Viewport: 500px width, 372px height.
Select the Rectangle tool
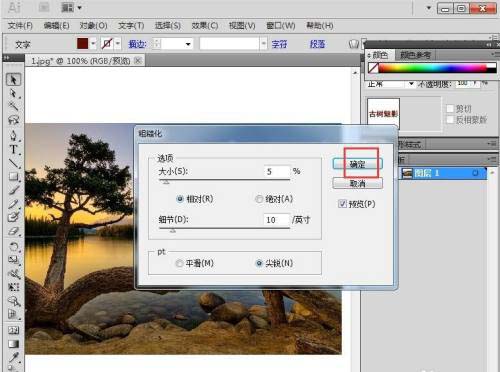[13, 176]
